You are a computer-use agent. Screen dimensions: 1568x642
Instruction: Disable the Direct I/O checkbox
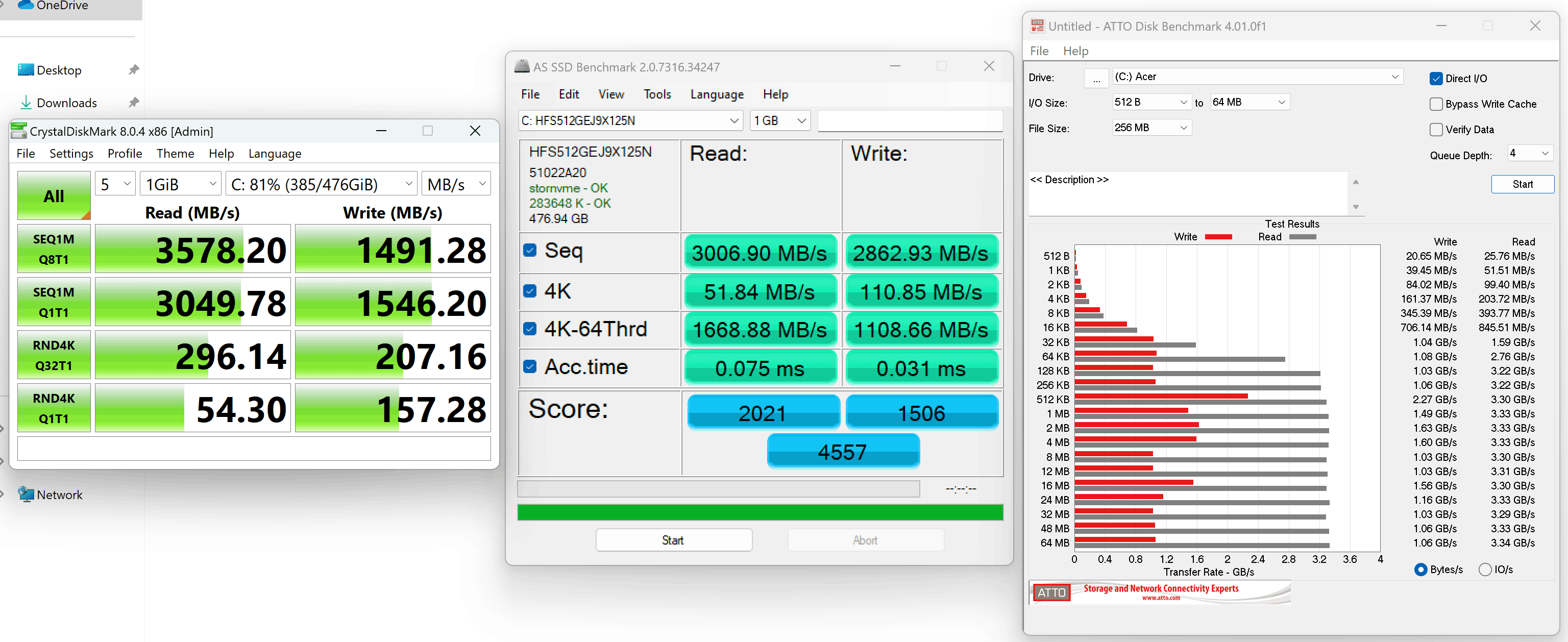click(x=1436, y=79)
